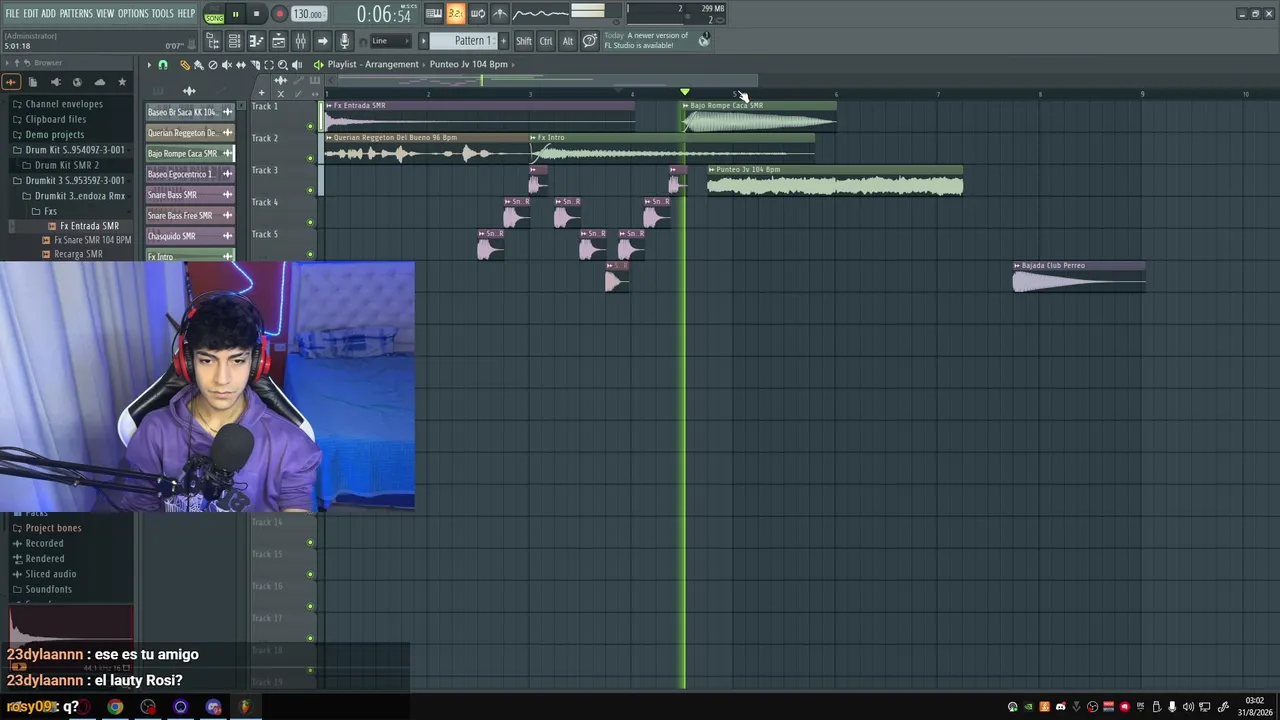Open Google Chrome from the taskbar
Image resolution: width=1280 pixels, height=720 pixels.
pyautogui.click(x=115, y=707)
